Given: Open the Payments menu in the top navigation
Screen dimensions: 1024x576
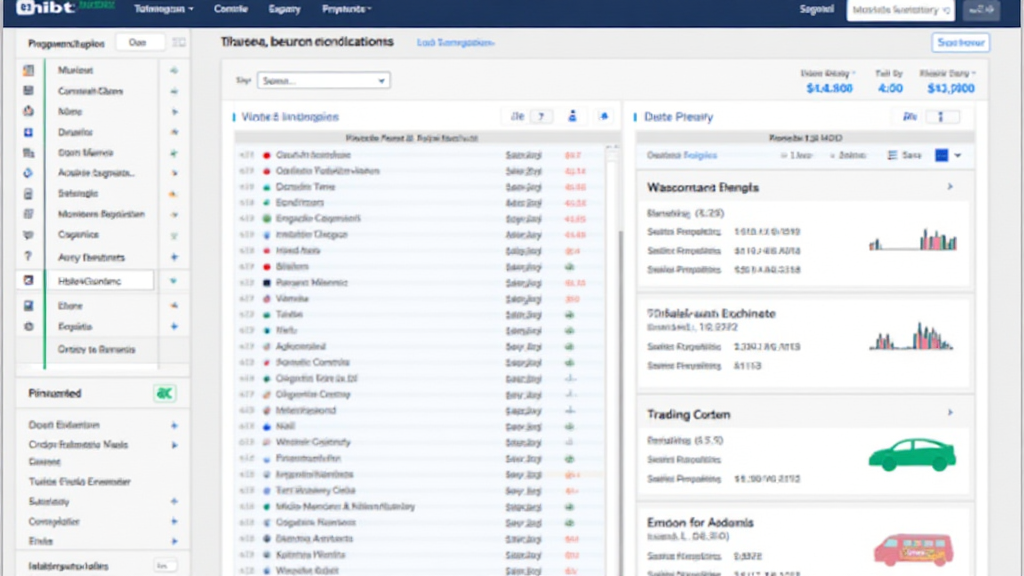Looking at the screenshot, I should (x=345, y=9).
